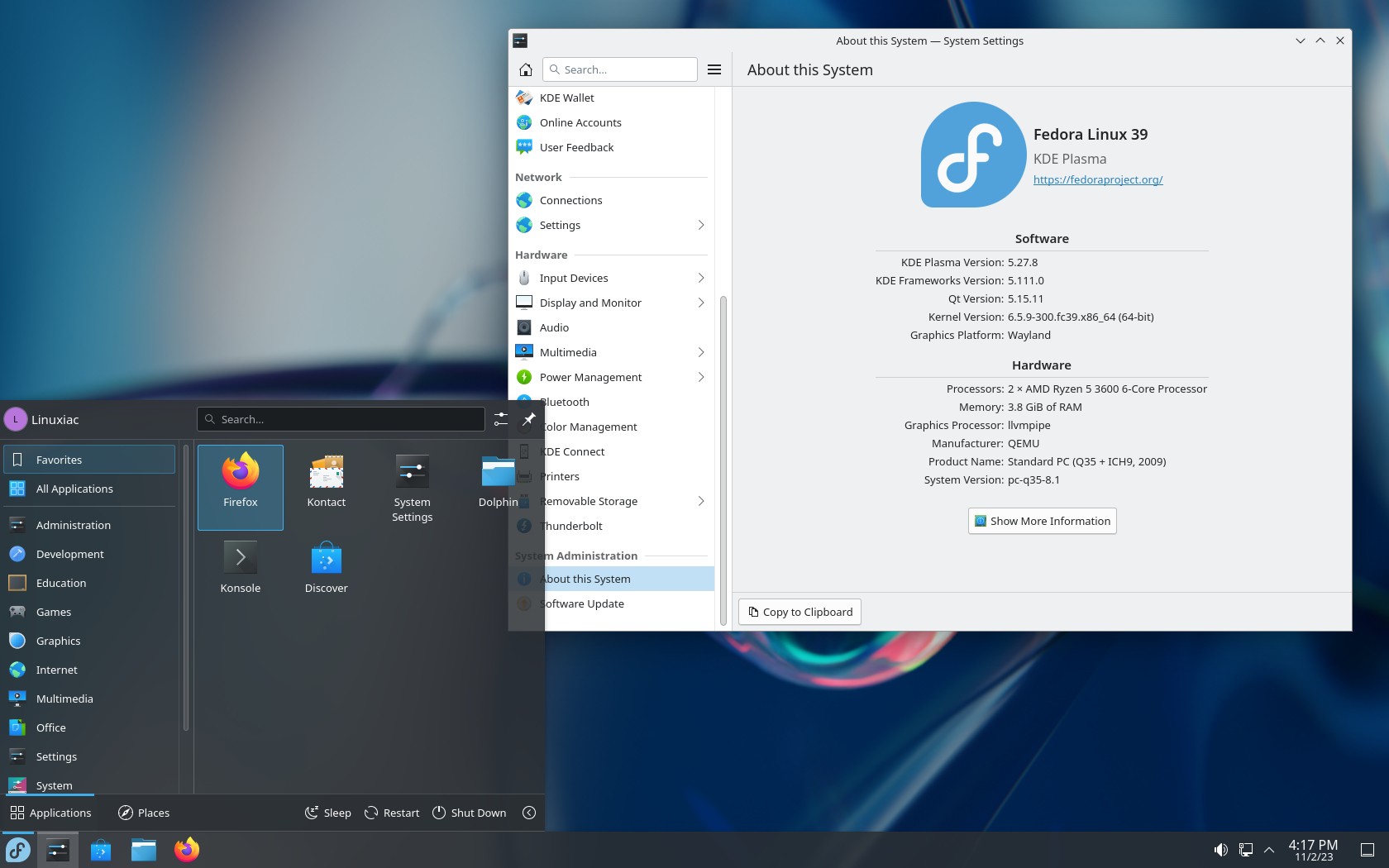Open Audio settings

point(611,327)
